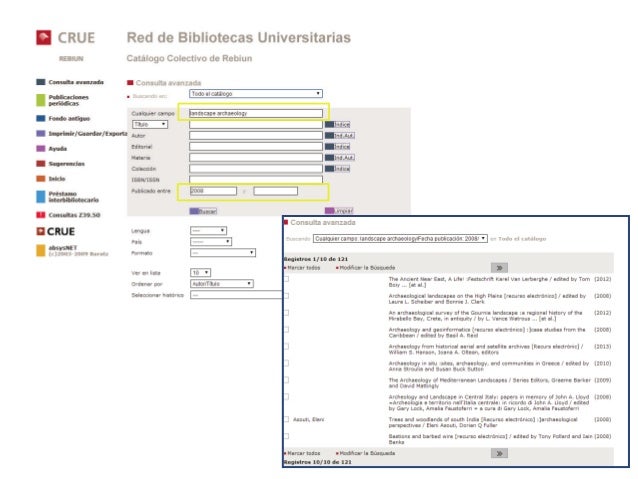638x479 pixels.
Task: Open the País dropdown
Action: [x=211, y=242]
